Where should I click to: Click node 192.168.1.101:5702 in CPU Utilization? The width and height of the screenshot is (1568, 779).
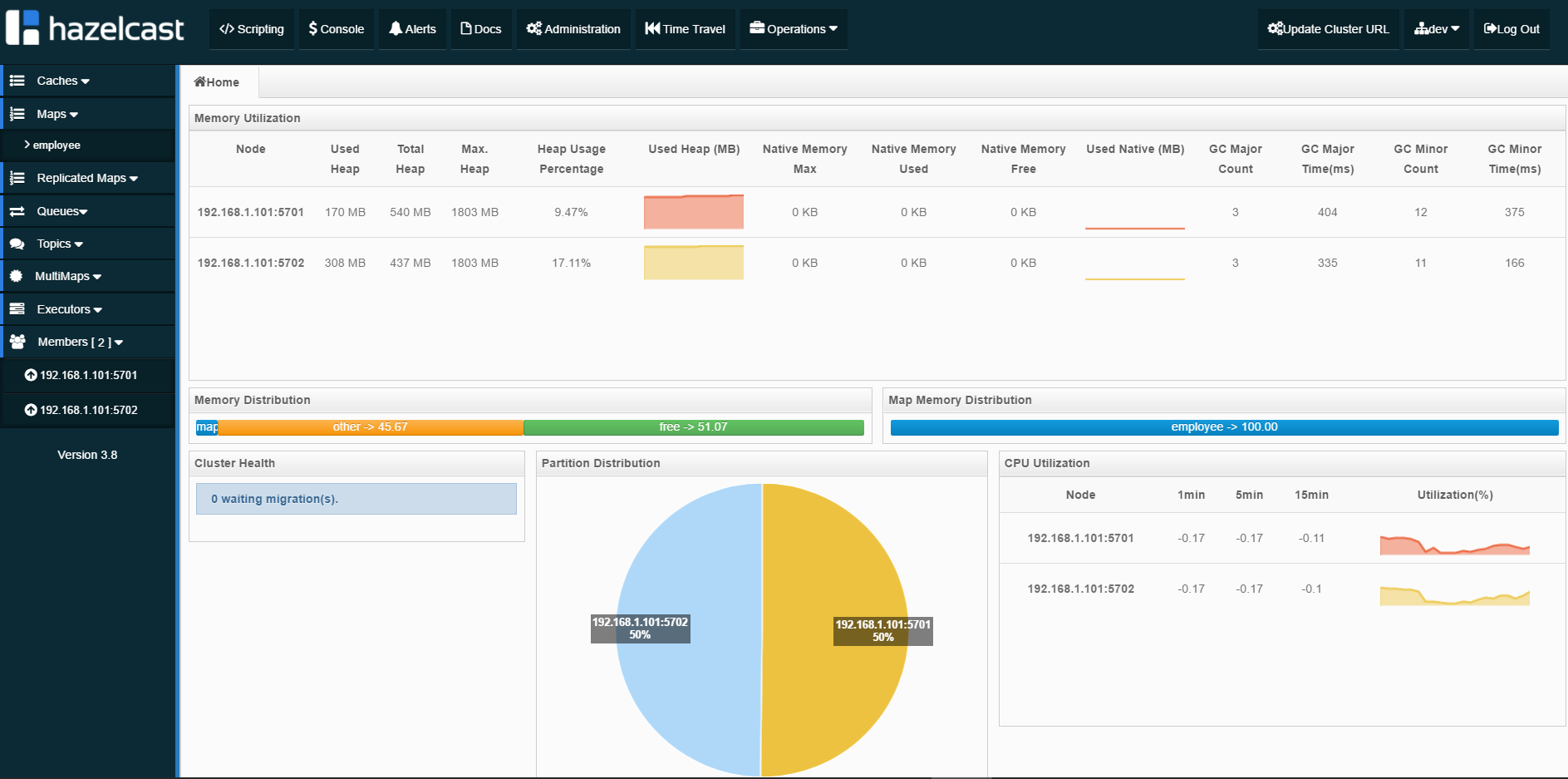[x=1081, y=589]
